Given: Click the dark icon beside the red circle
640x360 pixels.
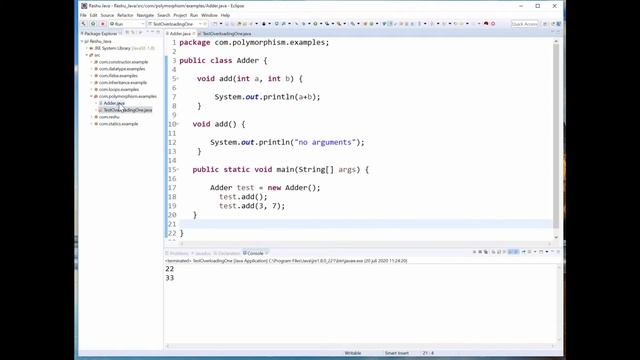Looking at the screenshot, I should click(486, 24).
